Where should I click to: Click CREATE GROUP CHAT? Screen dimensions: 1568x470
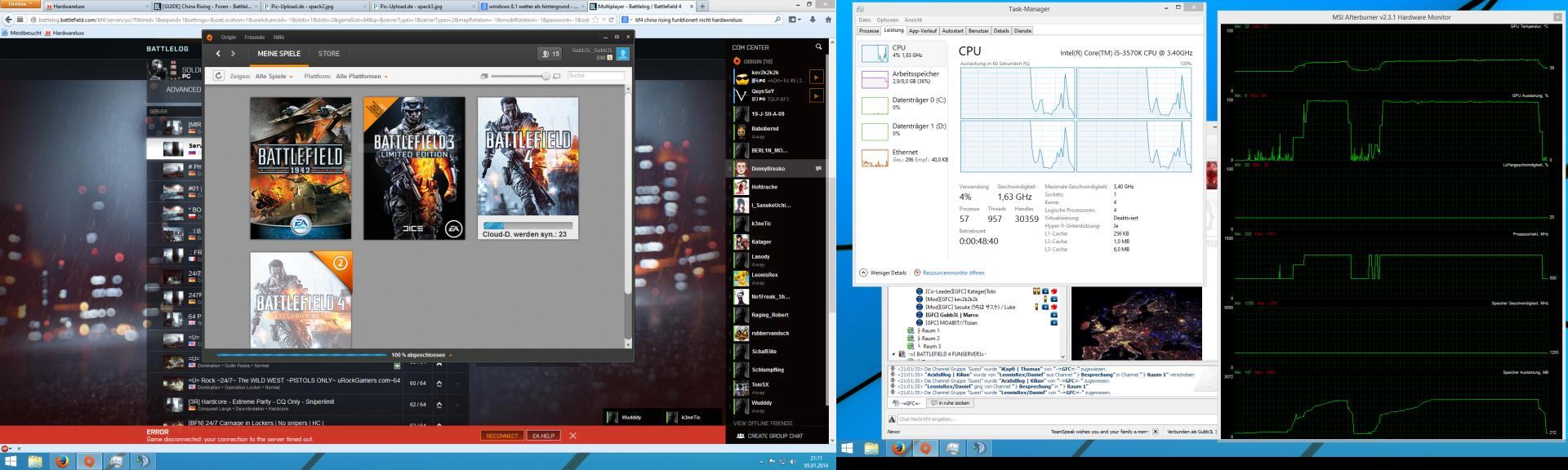(769, 437)
